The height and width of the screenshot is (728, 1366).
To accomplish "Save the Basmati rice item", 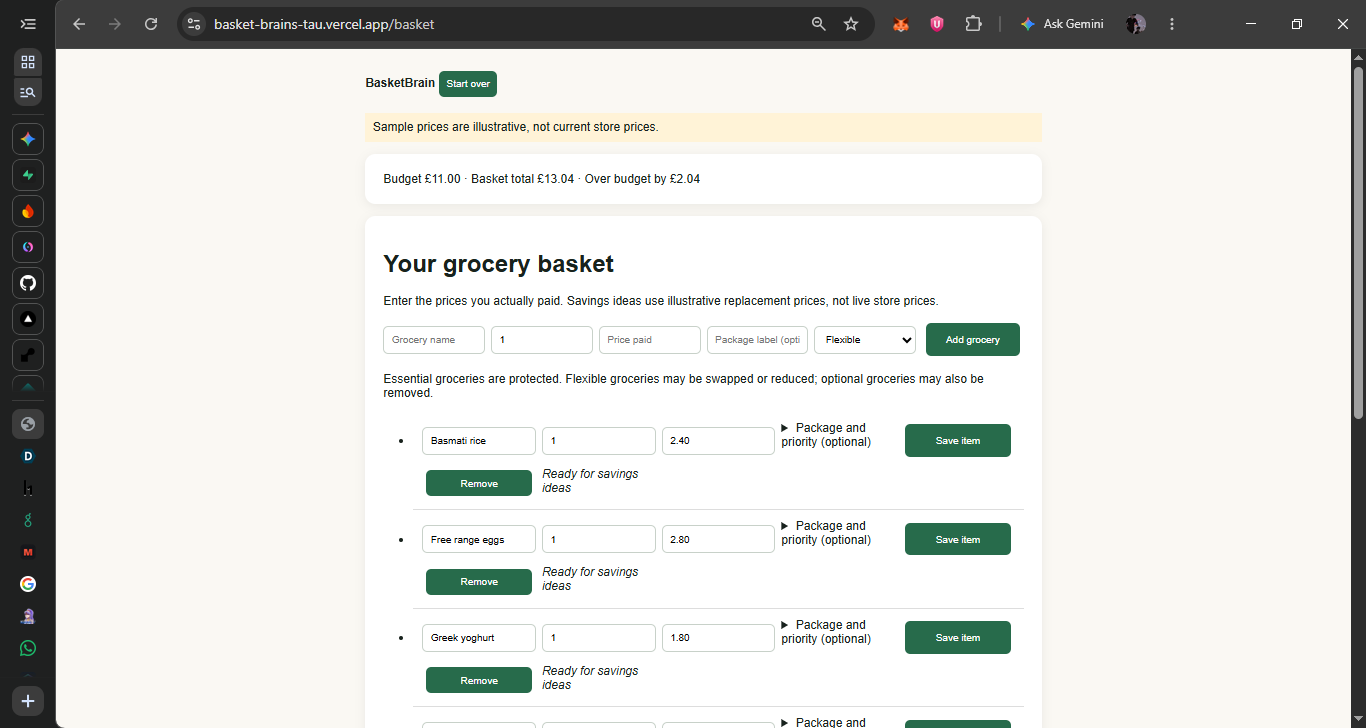I will 958,441.
